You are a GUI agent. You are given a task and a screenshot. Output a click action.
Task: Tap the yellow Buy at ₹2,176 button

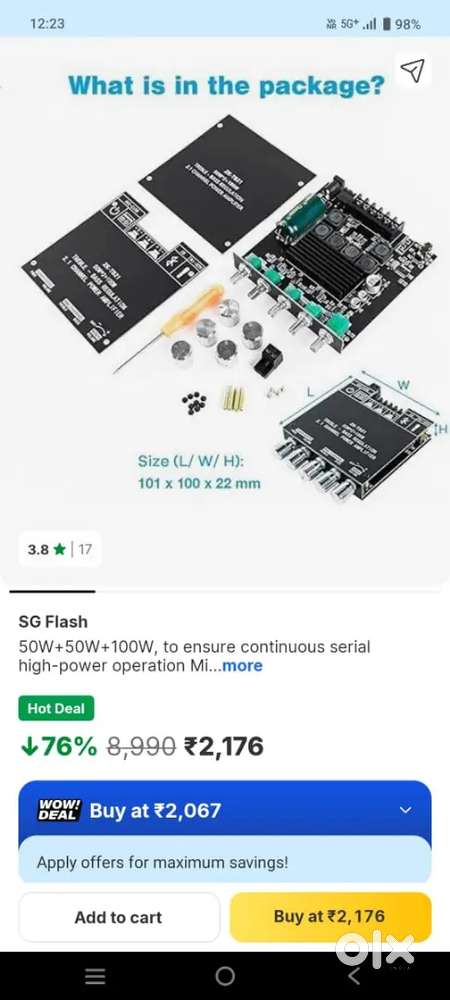click(x=330, y=917)
